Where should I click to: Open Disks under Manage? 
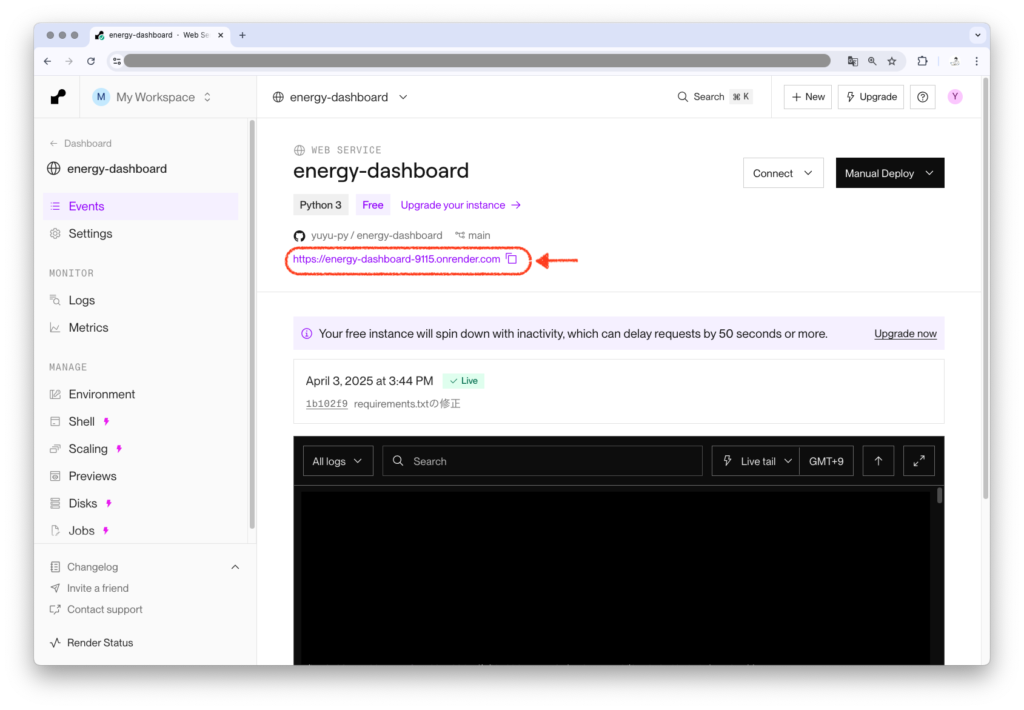[140, 504]
